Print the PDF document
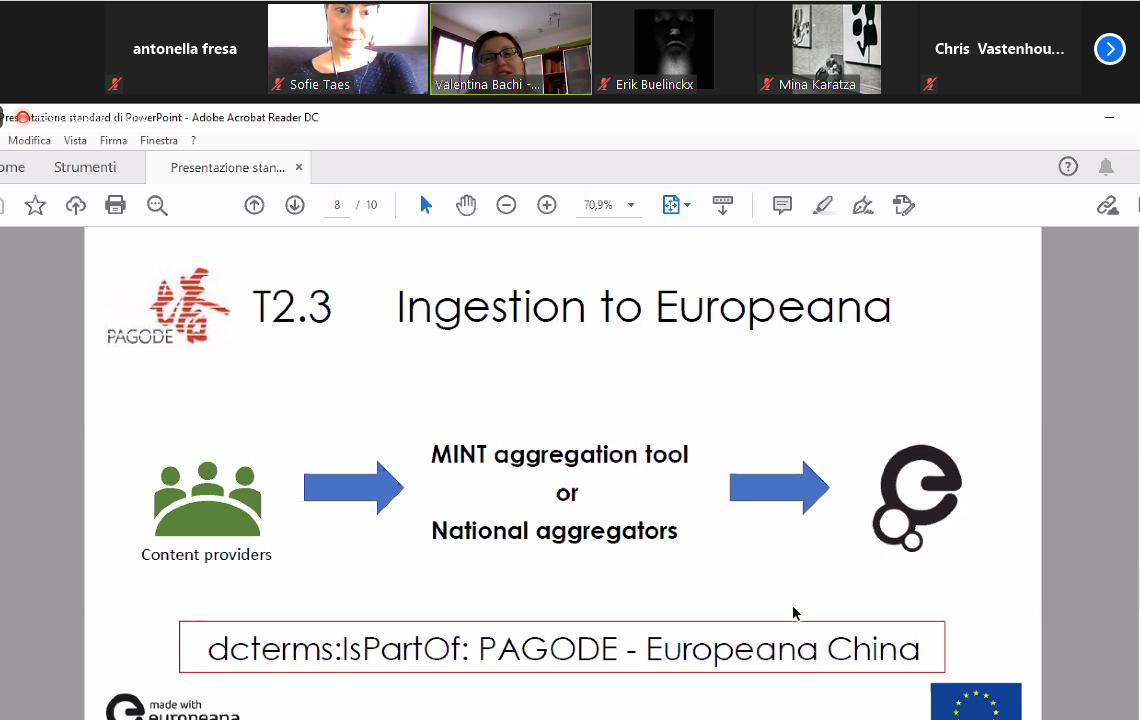This screenshot has width=1140, height=720. tap(116, 206)
